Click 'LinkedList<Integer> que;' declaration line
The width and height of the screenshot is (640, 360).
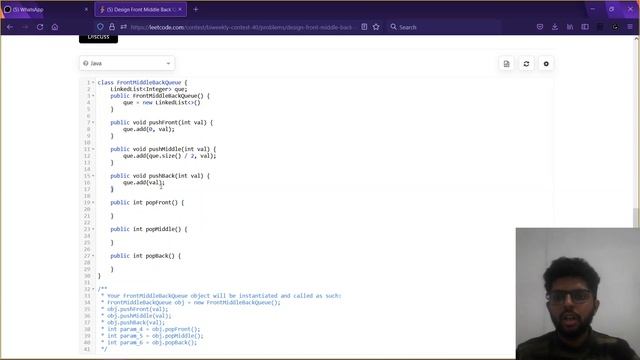[149, 89]
